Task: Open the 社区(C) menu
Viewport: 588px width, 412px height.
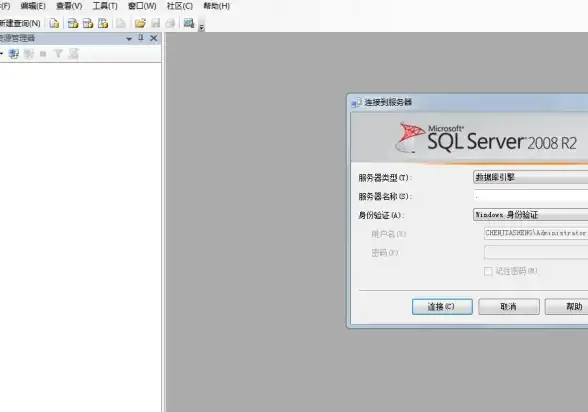Action: pyautogui.click(x=180, y=6)
